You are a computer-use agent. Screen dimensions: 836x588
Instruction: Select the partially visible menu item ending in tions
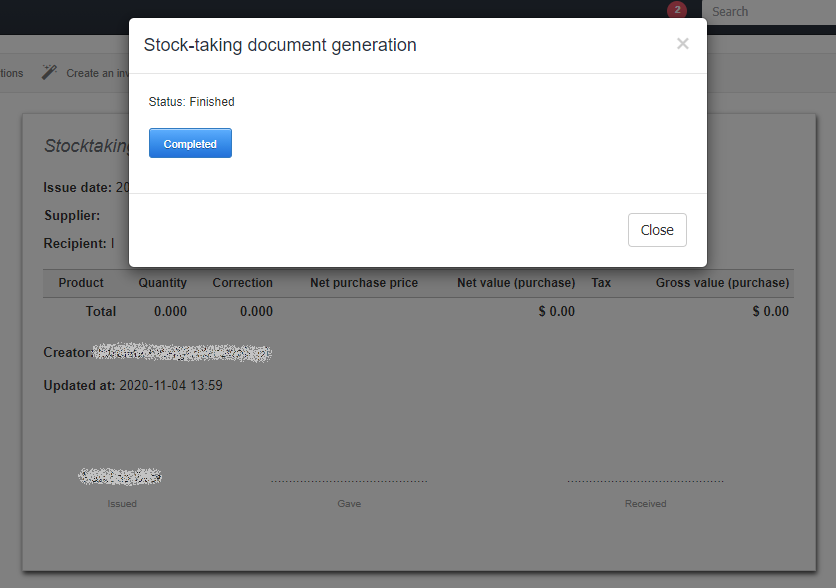click(x=10, y=72)
